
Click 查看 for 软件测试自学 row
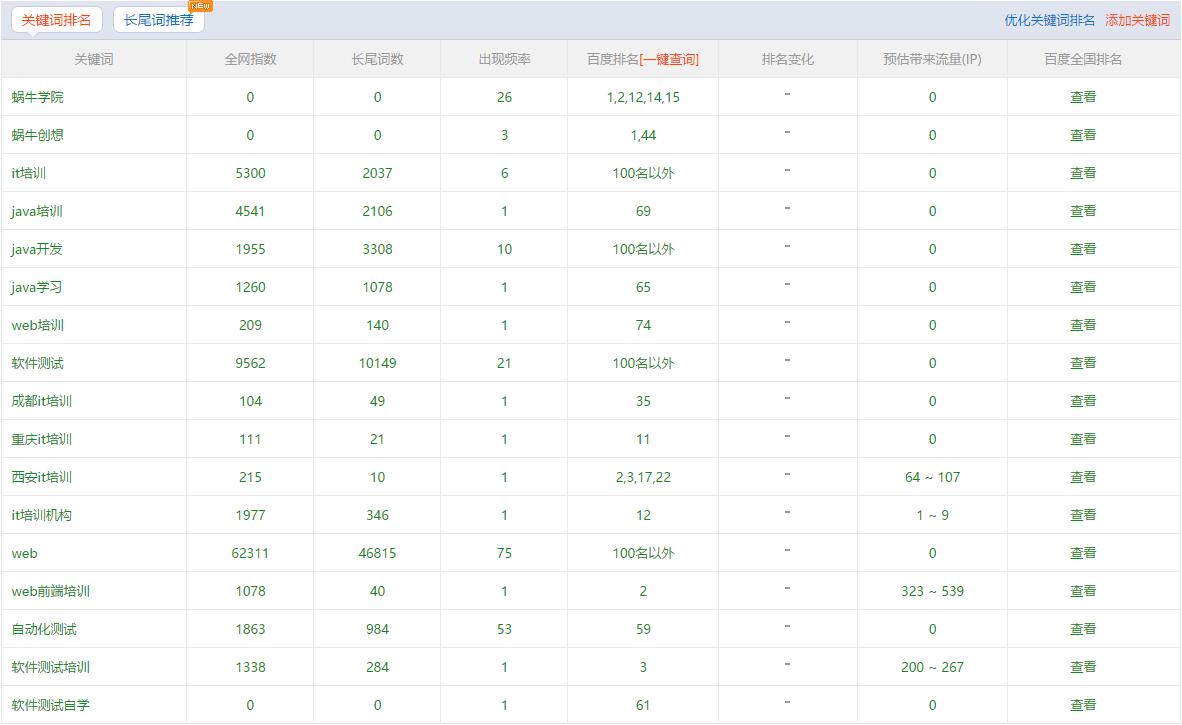[x=1083, y=705]
